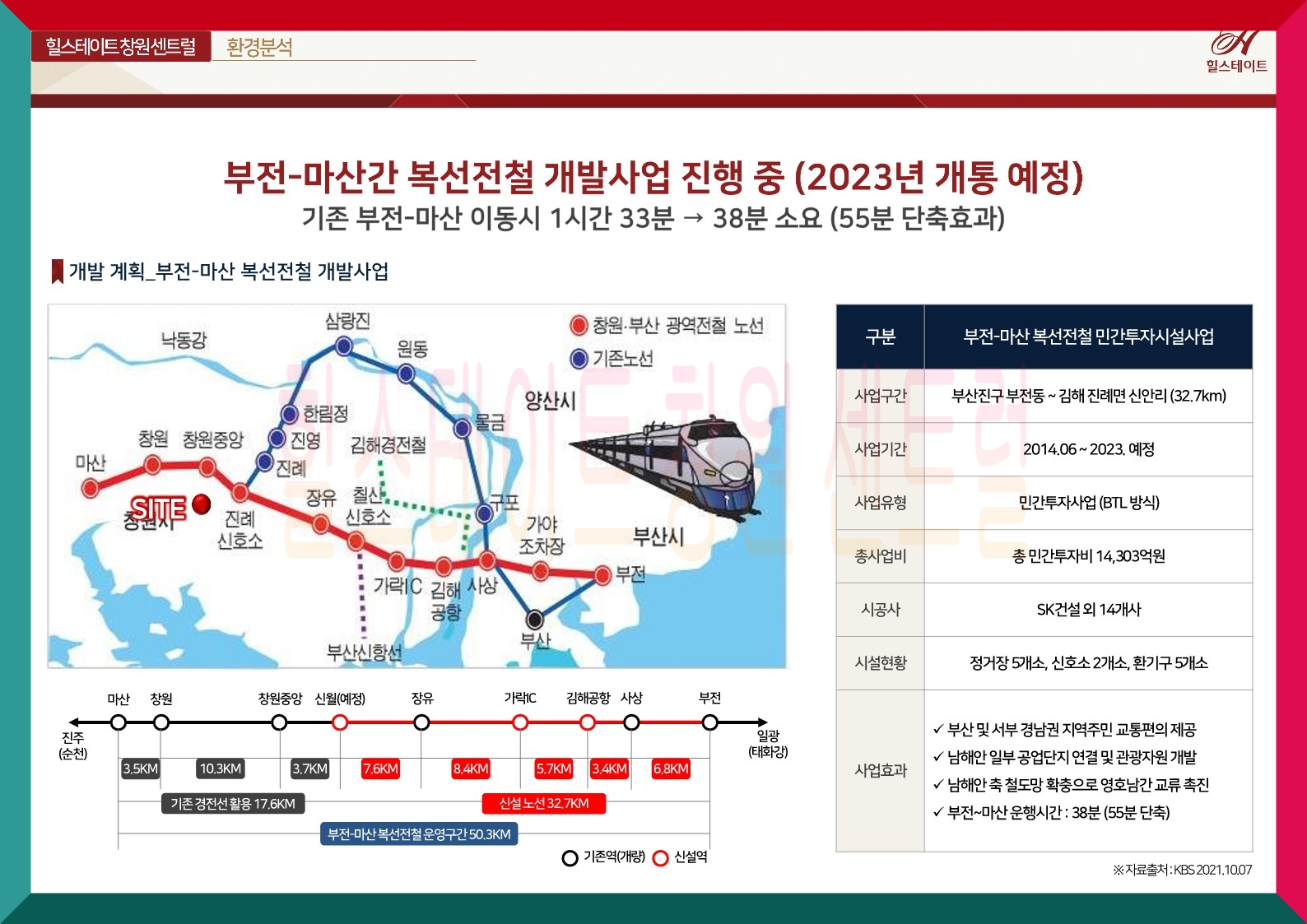Screen dimensions: 1307x924
Task: Click the 구분 table header cell
Action: pyautogui.click(x=881, y=337)
